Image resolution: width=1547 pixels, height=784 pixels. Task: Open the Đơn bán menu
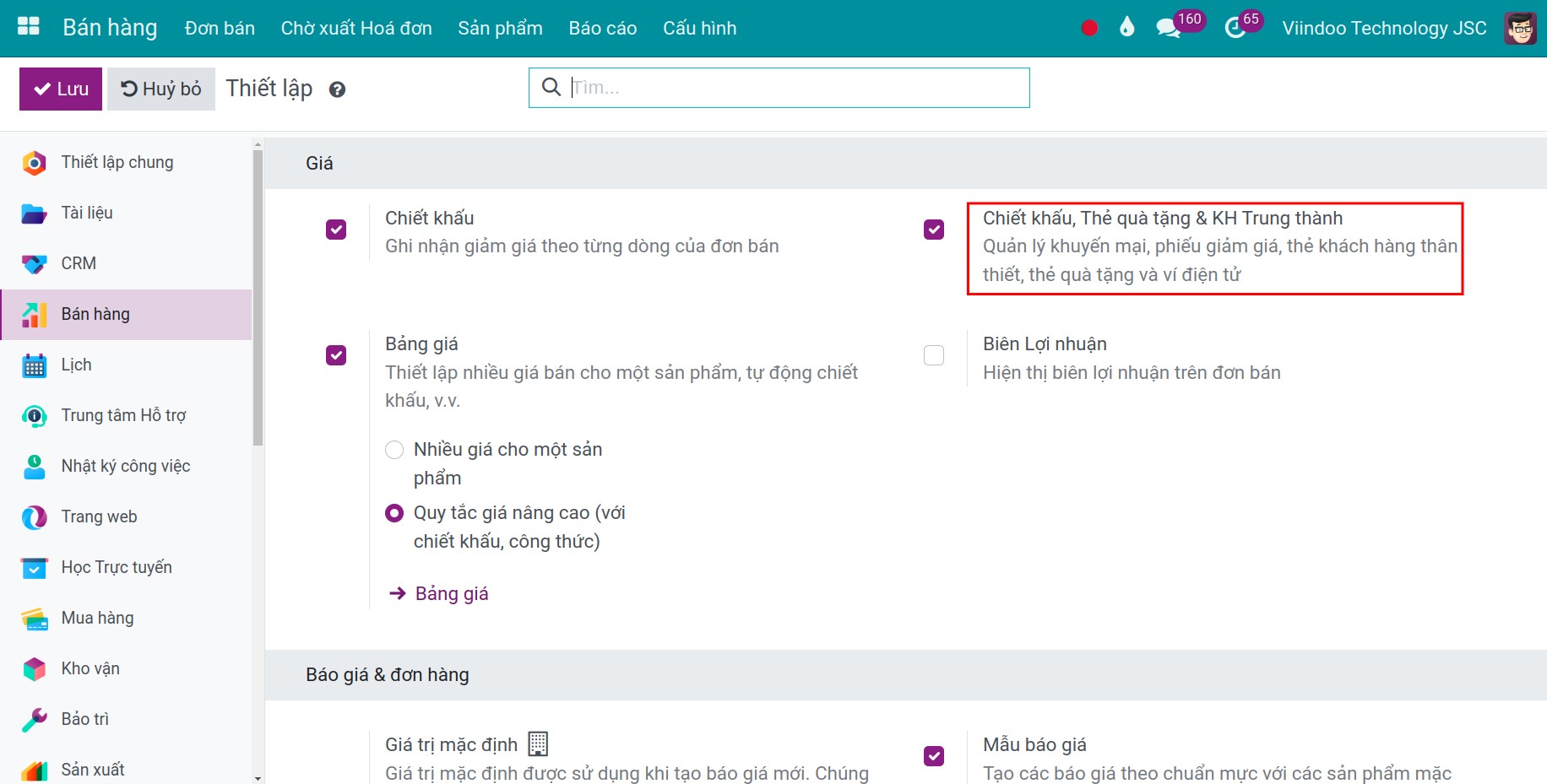(x=220, y=28)
